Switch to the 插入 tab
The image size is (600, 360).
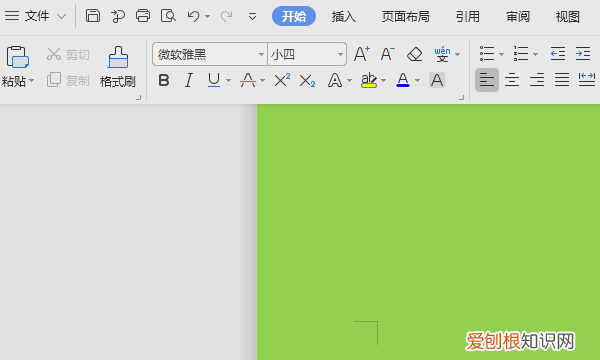coord(343,16)
